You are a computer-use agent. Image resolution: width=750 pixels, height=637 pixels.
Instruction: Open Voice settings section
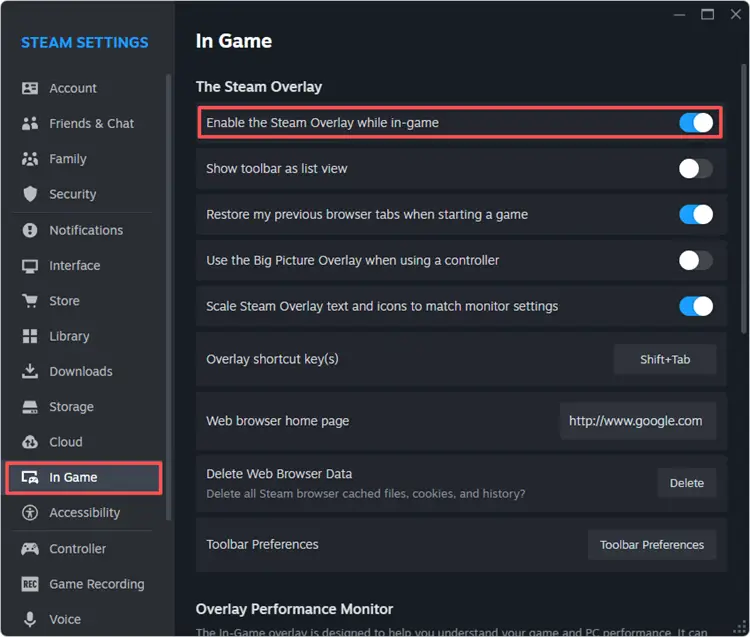(x=86, y=619)
